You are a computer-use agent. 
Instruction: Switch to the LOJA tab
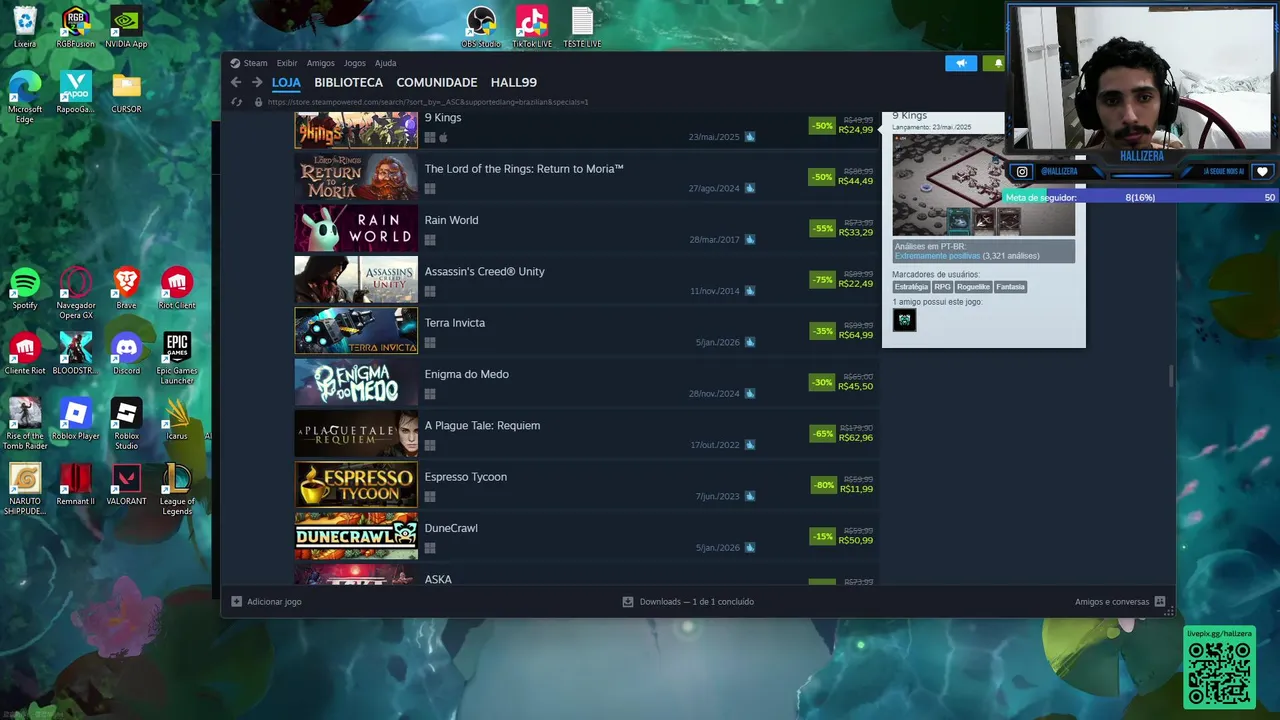pyautogui.click(x=286, y=82)
